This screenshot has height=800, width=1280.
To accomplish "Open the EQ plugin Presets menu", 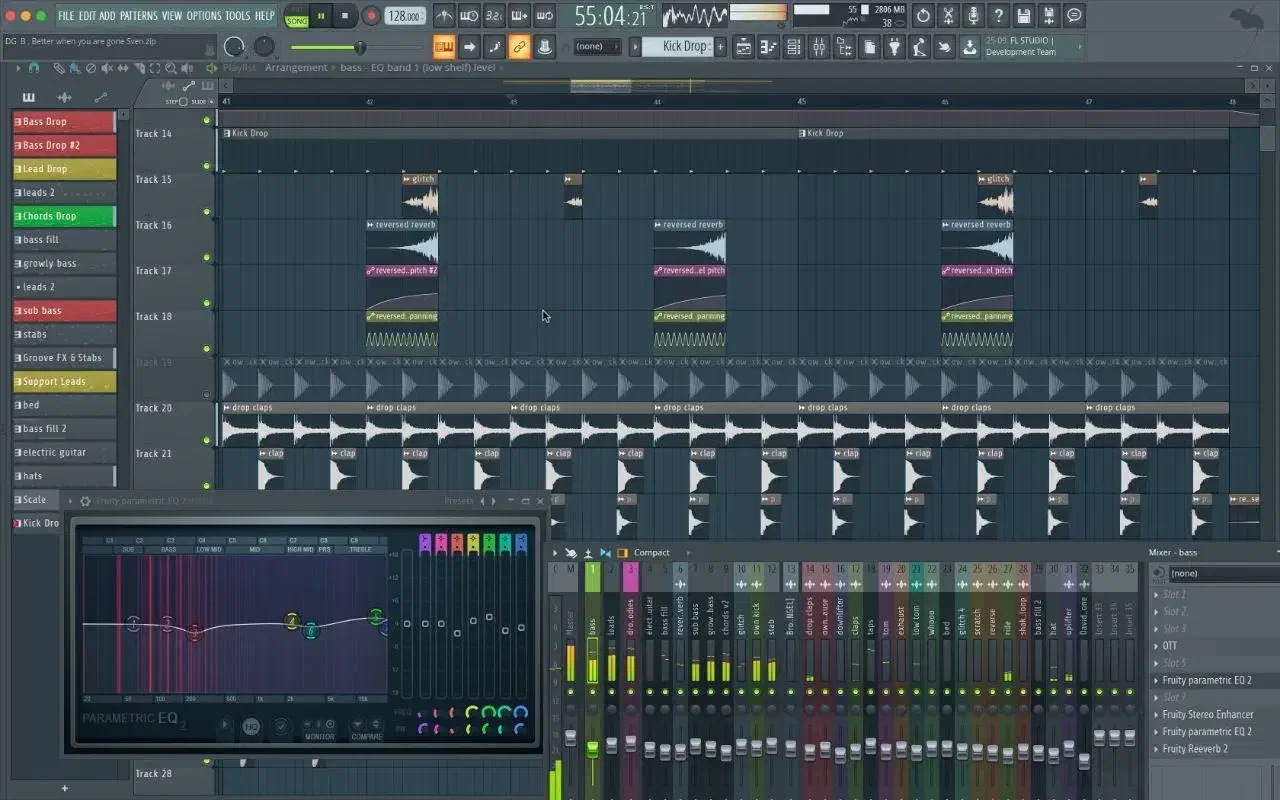I will point(459,501).
